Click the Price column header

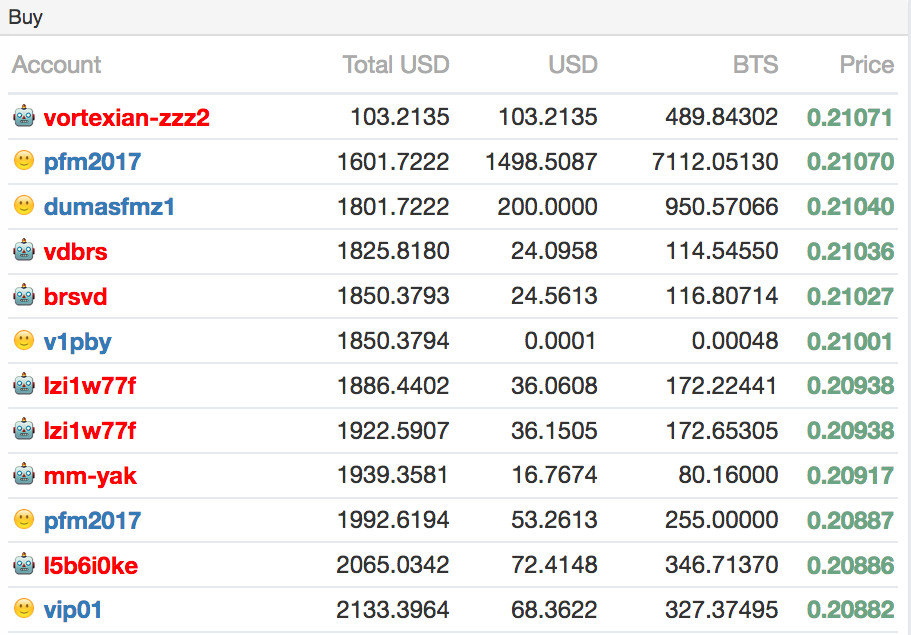pos(867,64)
